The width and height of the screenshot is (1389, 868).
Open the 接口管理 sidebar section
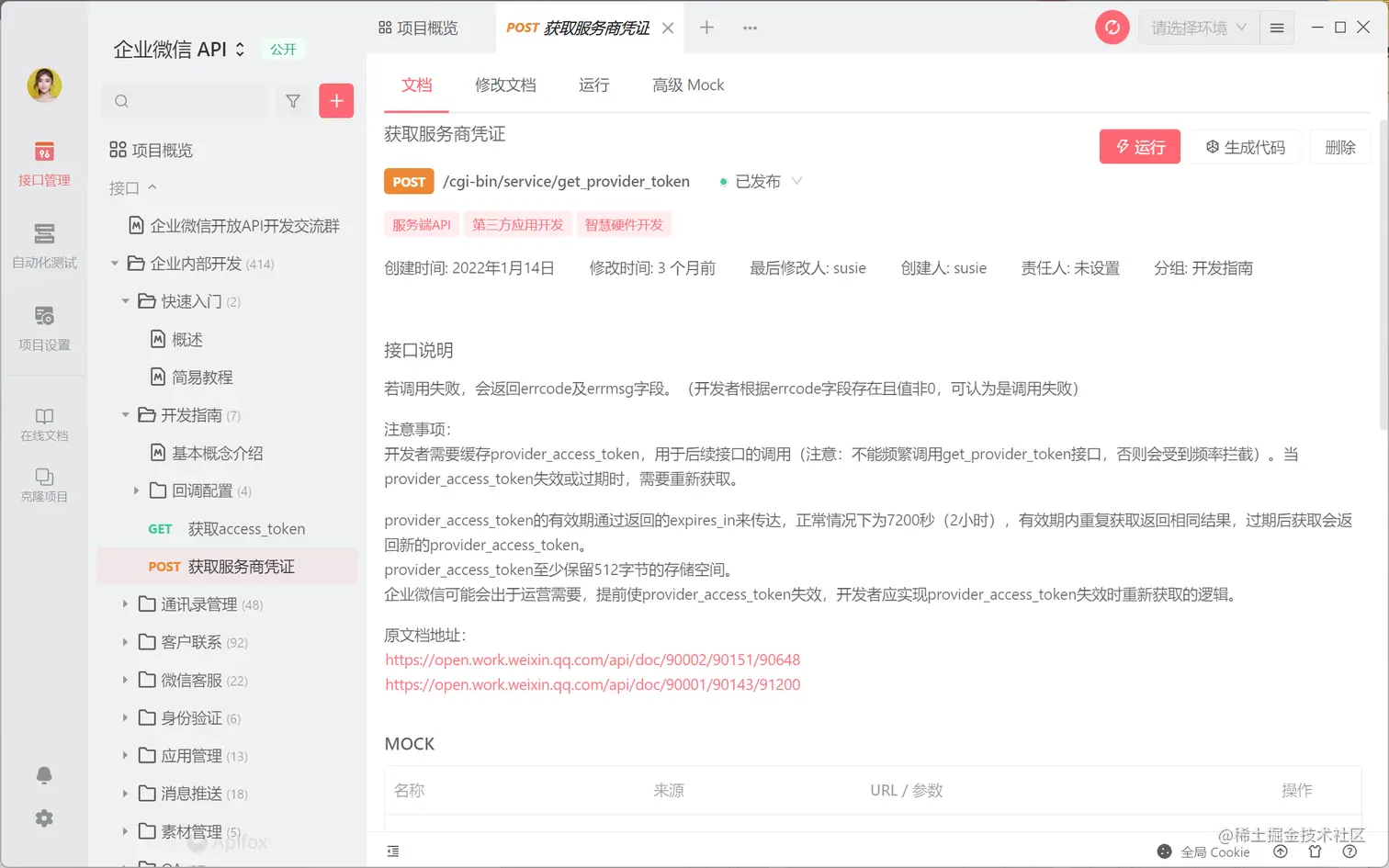[44, 163]
